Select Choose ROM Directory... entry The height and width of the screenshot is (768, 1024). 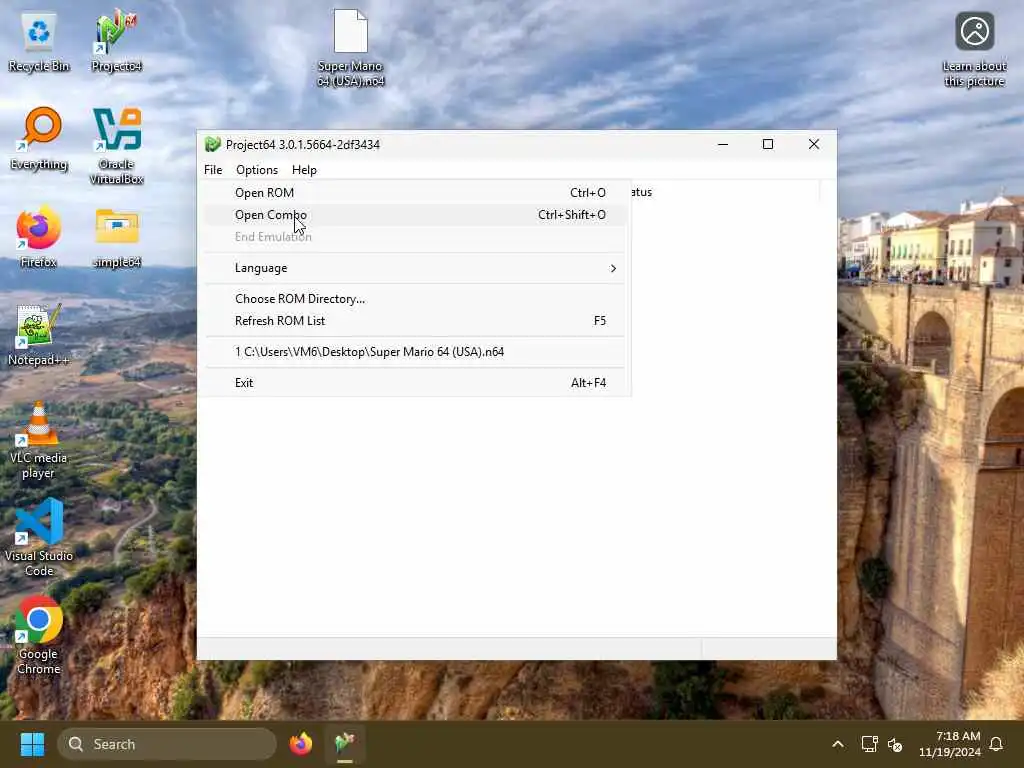coord(414,299)
